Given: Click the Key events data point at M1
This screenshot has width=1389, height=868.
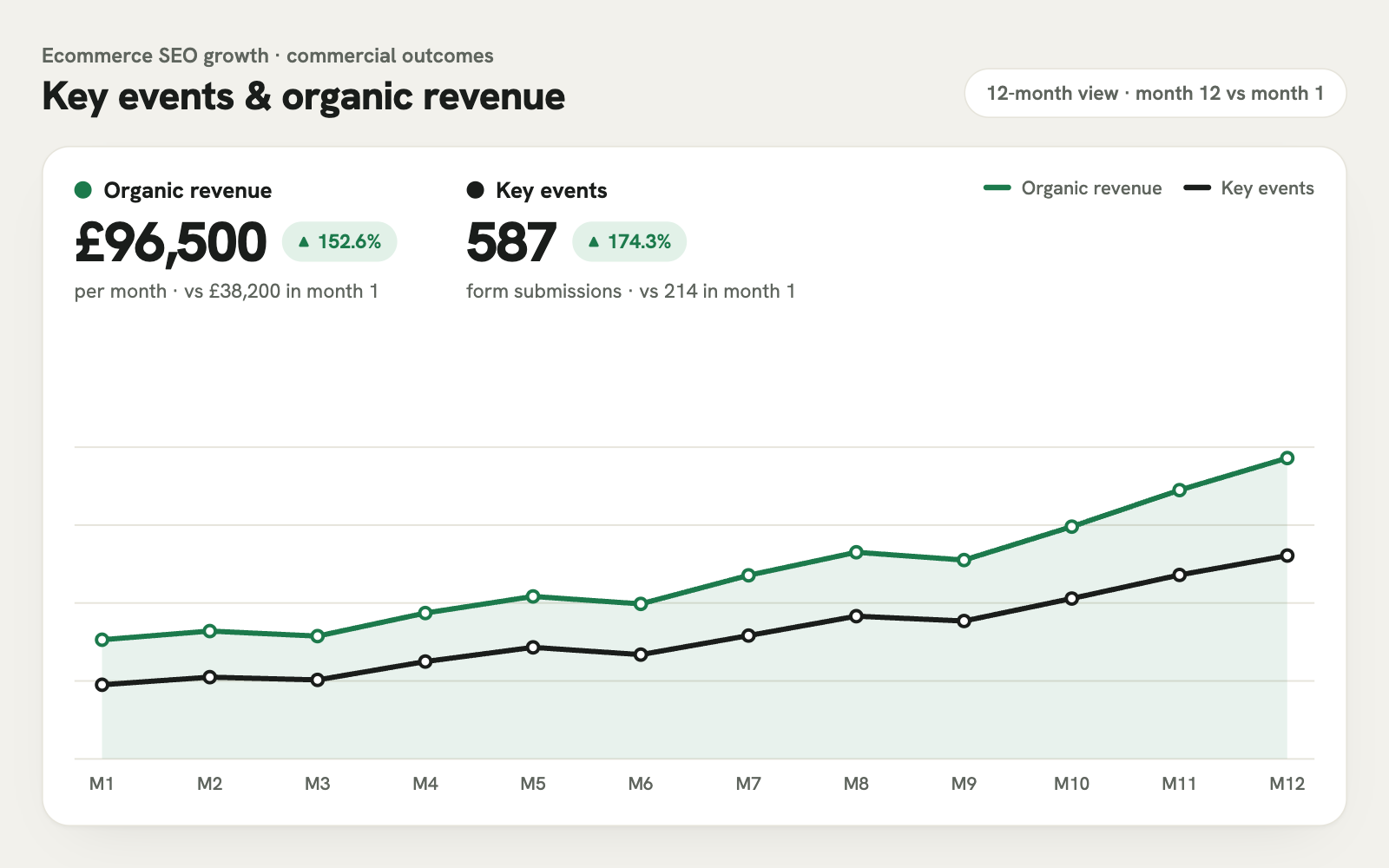Looking at the screenshot, I should [x=102, y=685].
